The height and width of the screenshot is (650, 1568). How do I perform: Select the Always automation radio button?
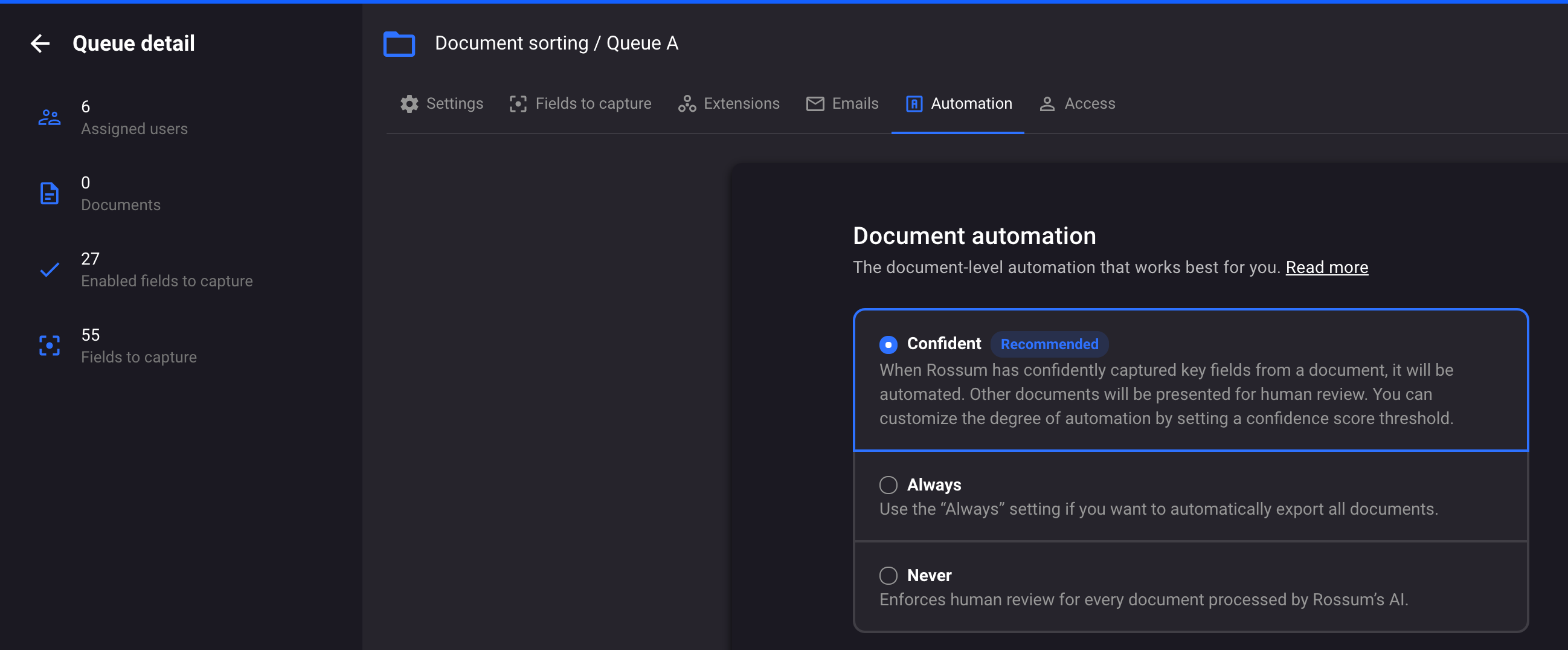pos(888,485)
